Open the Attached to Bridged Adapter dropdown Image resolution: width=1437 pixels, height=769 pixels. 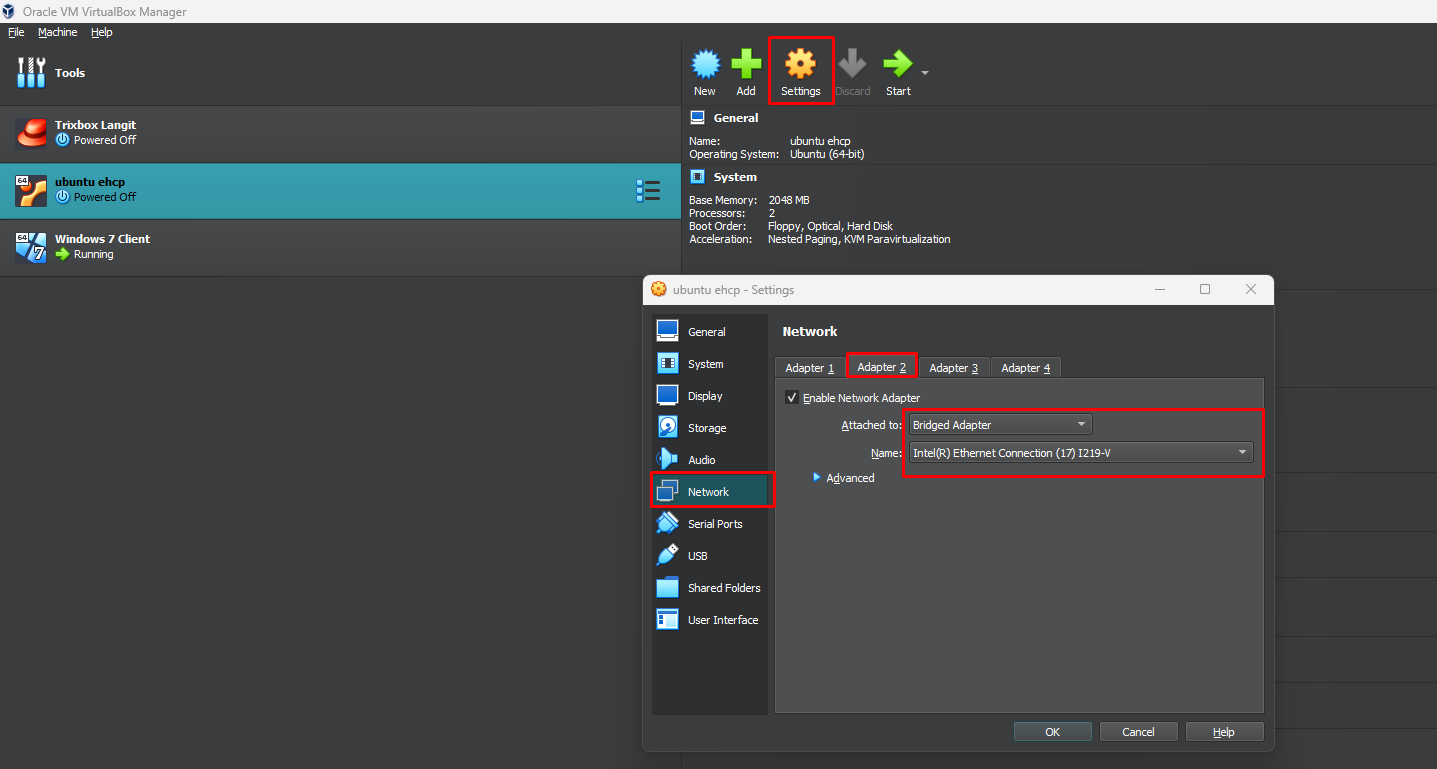1000,425
